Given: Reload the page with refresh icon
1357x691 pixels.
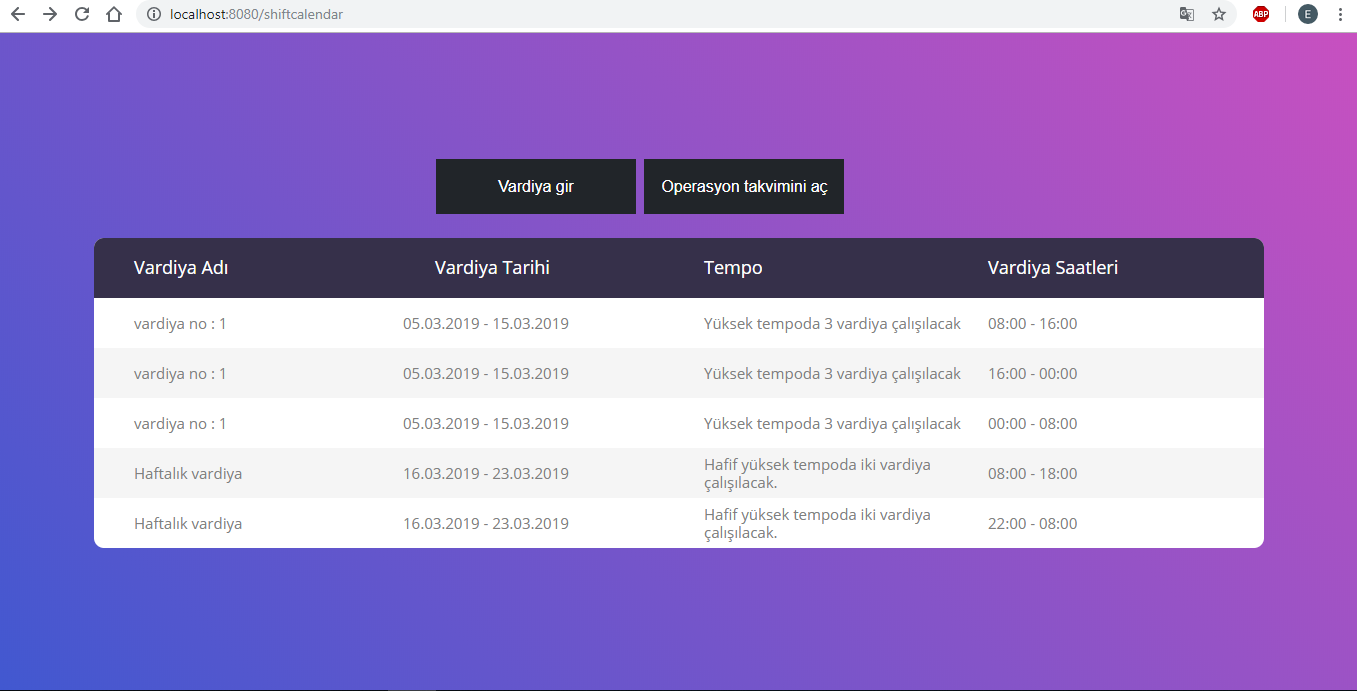Looking at the screenshot, I should click(x=82, y=14).
